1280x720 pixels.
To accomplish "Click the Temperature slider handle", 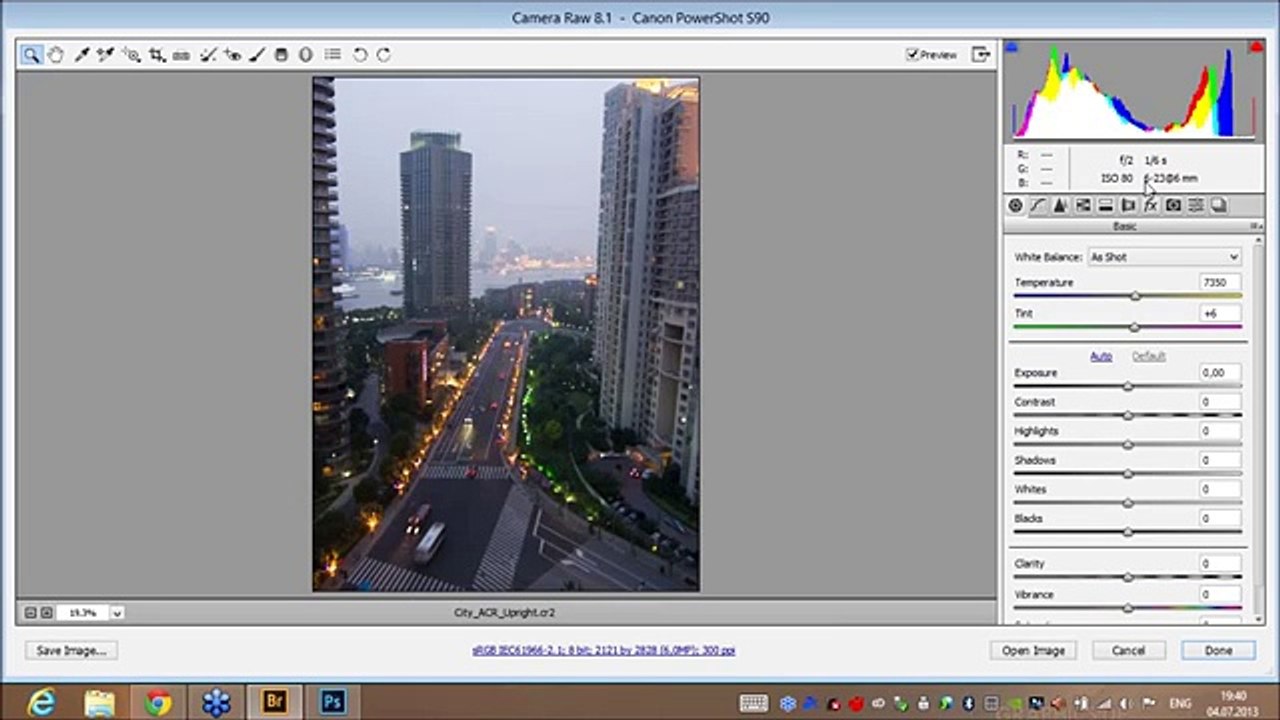I will pos(1135,297).
